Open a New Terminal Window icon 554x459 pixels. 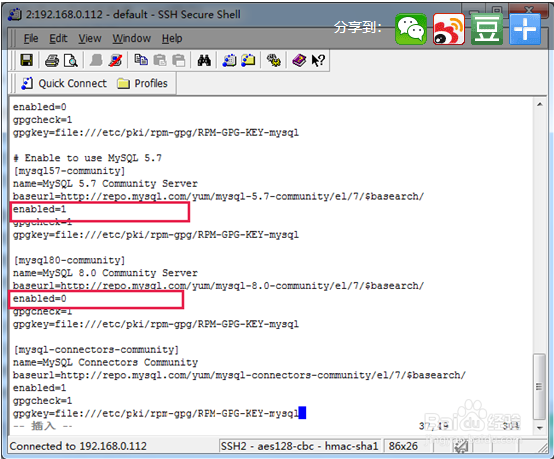point(229,60)
